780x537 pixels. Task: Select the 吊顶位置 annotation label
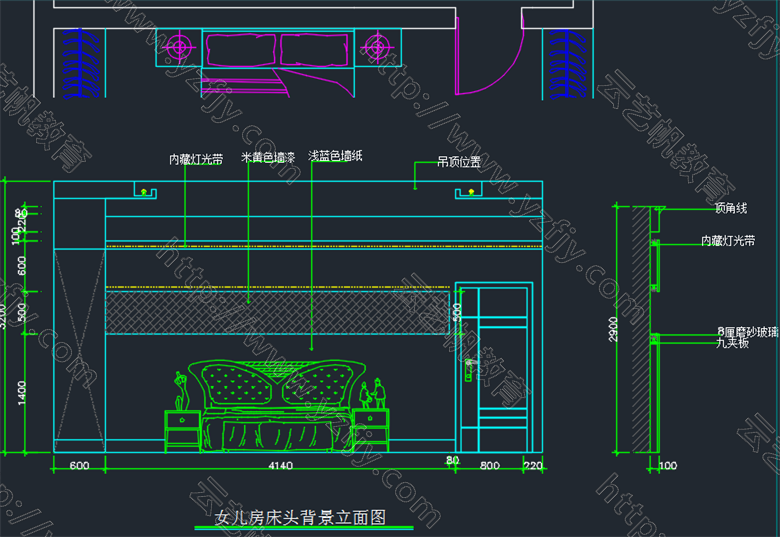pos(459,162)
